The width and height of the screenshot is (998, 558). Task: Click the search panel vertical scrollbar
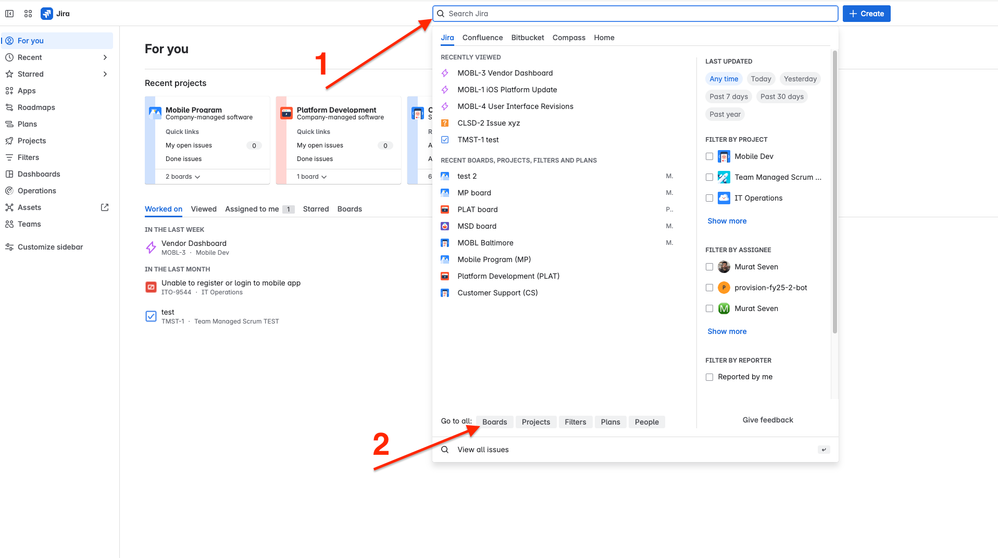click(834, 191)
